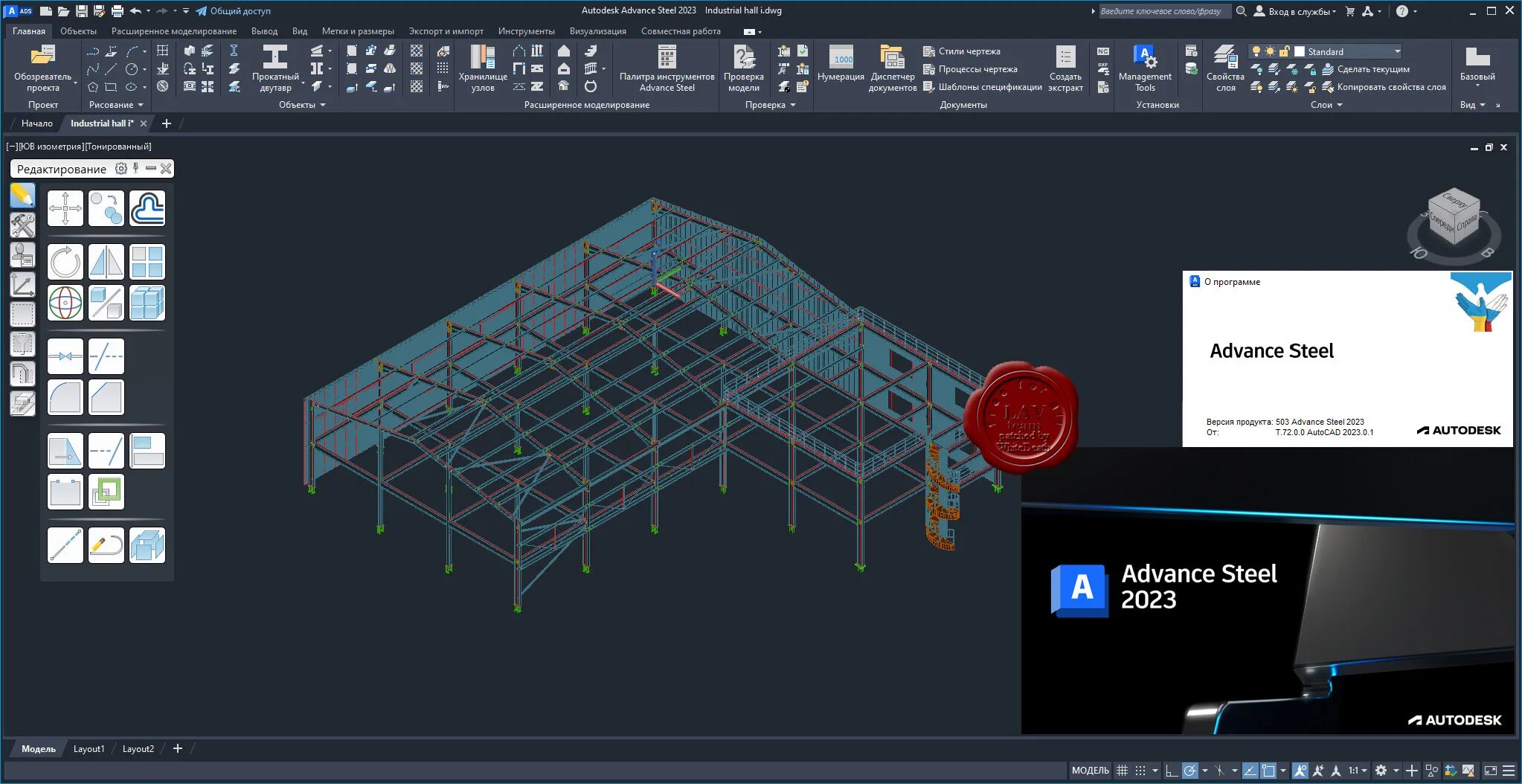Select the 3D rotate globe icon
This screenshot has height=784, width=1522.
(65, 303)
